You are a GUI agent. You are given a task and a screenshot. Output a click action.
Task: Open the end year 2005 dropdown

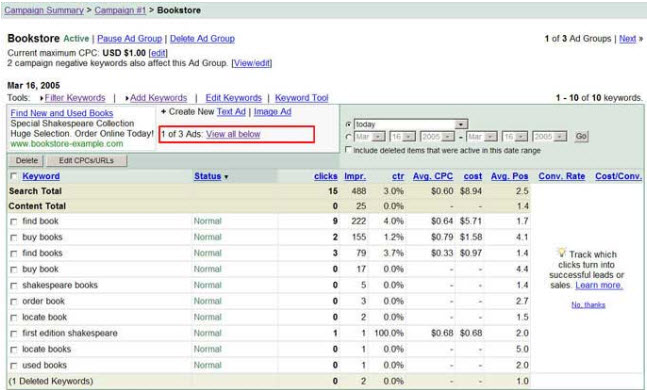pyautogui.click(x=550, y=137)
